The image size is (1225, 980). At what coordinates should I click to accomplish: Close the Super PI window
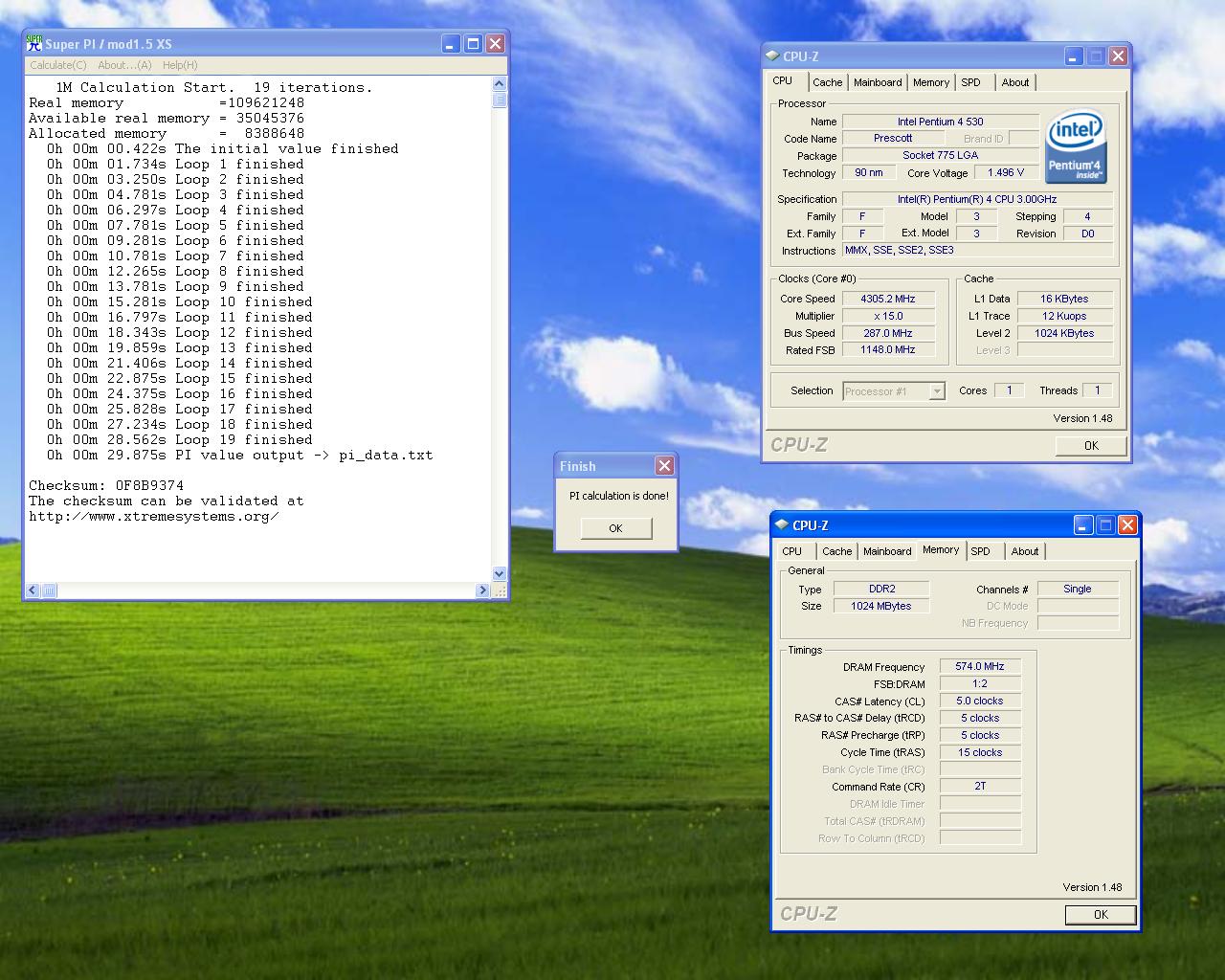click(x=495, y=44)
